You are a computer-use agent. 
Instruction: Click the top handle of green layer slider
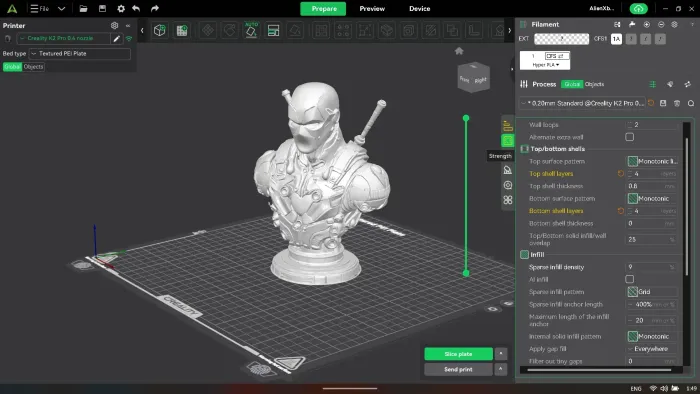[x=466, y=118]
